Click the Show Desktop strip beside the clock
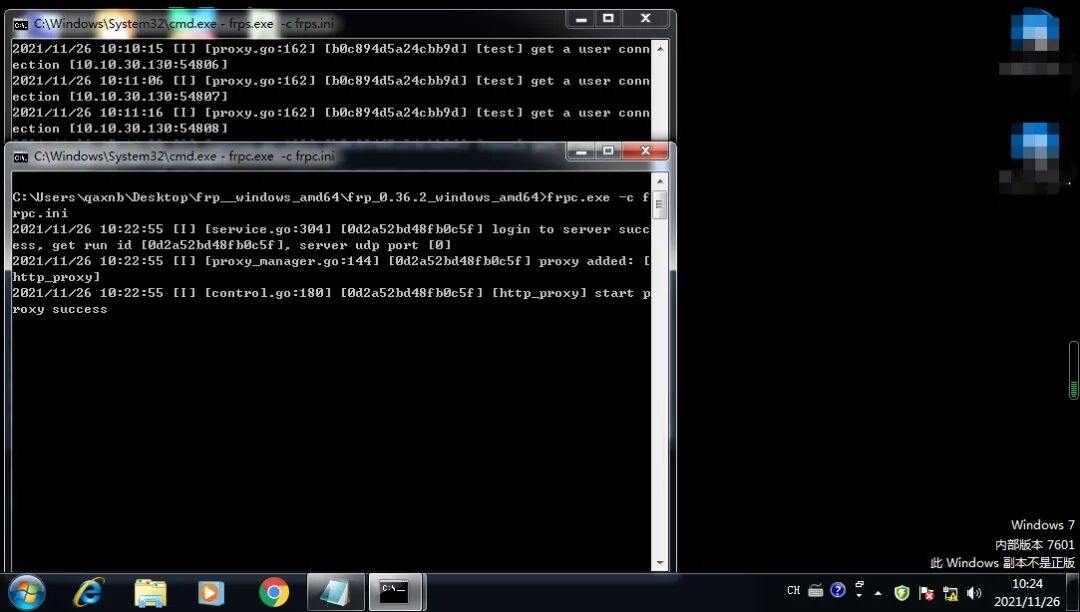Screen dimensions: 1080x612 point(1073,593)
